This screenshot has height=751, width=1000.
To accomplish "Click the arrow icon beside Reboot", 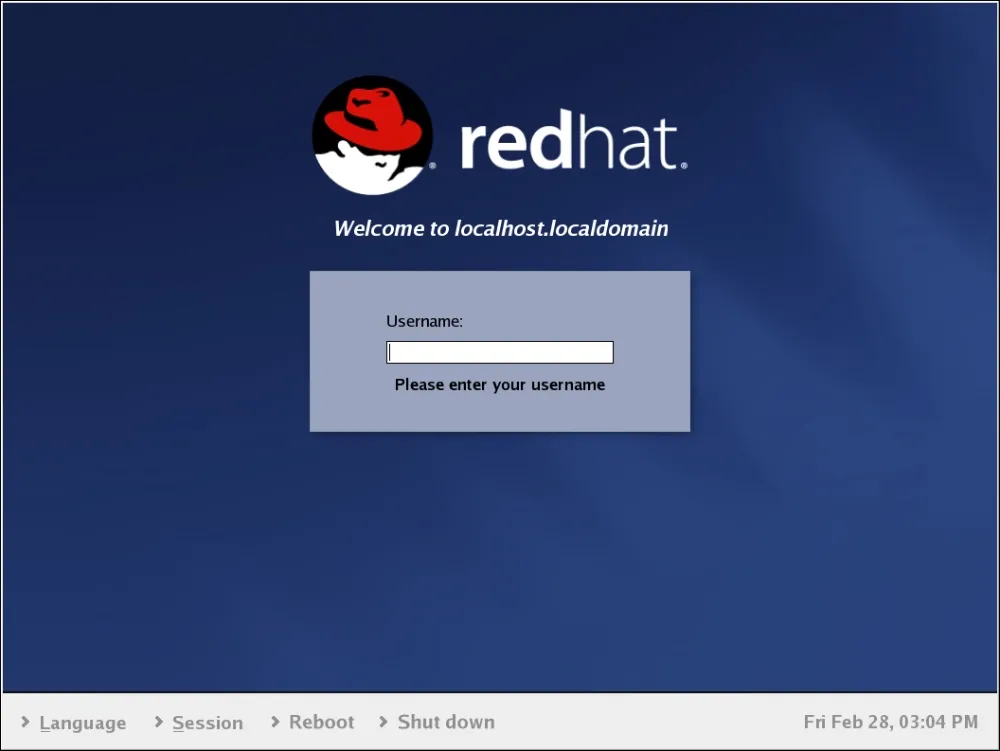I will pos(275,722).
